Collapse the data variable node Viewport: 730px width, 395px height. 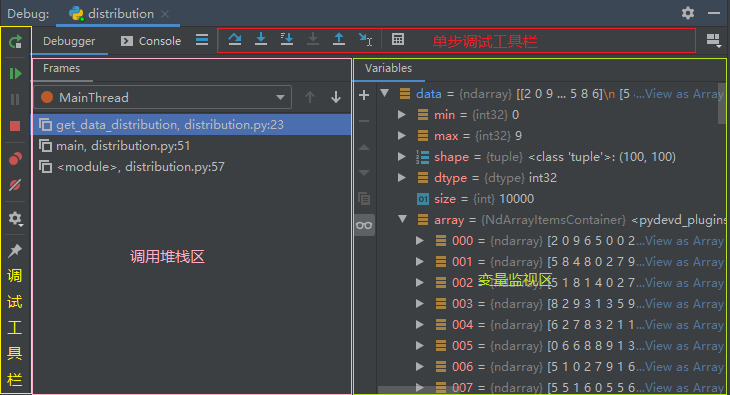coord(385,93)
